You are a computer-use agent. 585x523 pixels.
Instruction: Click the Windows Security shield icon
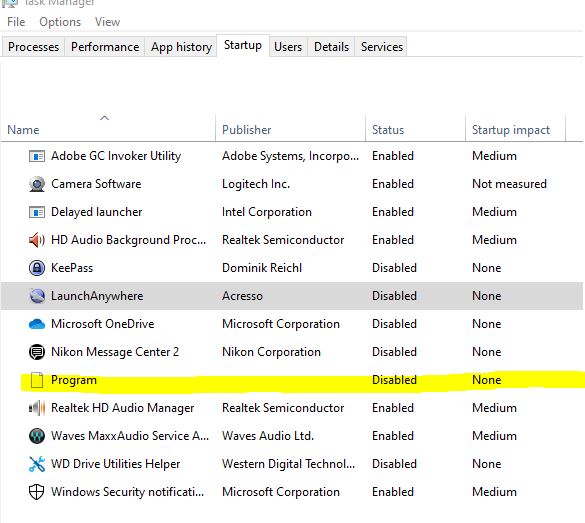(37, 492)
